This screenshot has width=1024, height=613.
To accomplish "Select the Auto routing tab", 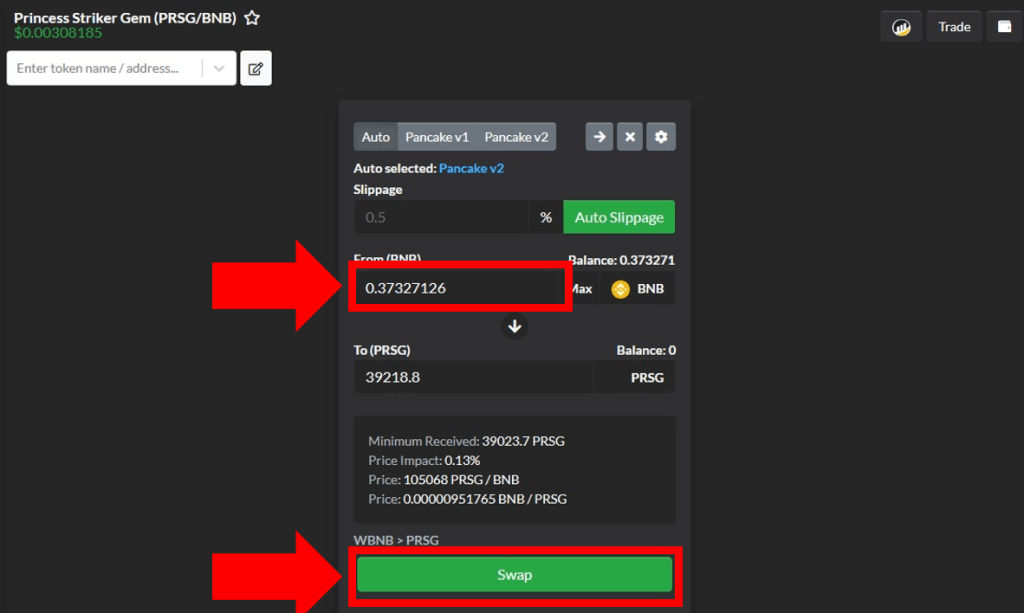I will pyautogui.click(x=376, y=137).
